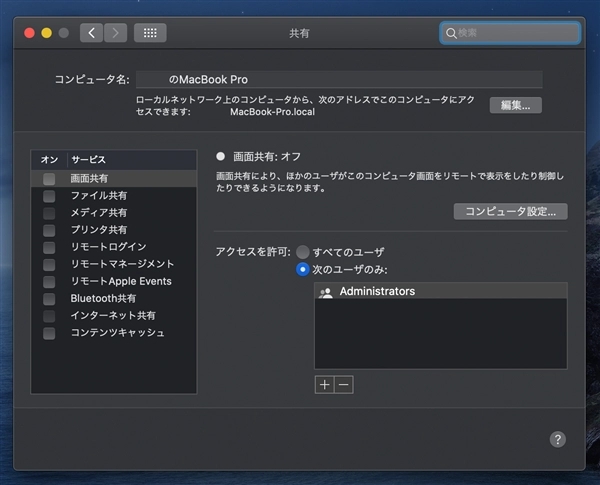Select the 画面共有 service row label
The height and width of the screenshot is (485, 600).
pyautogui.click(x=89, y=178)
